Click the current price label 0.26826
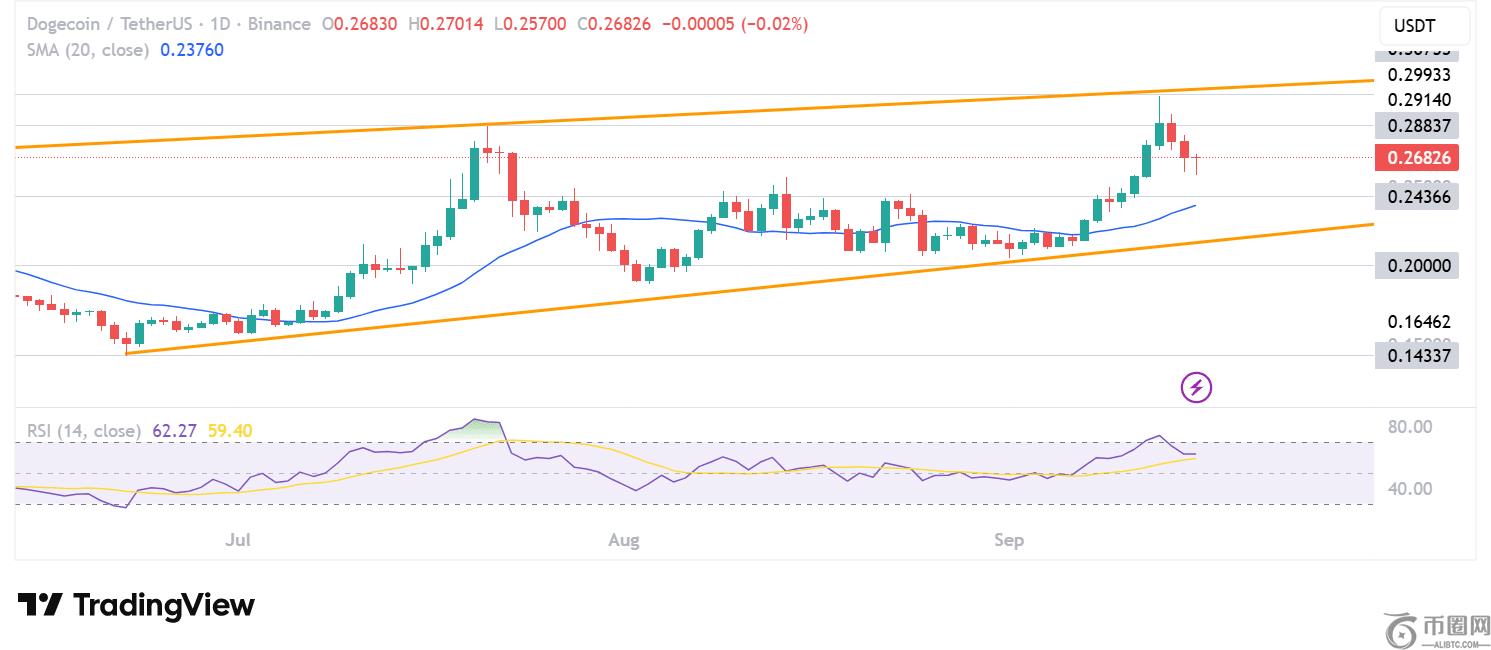1491x650 pixels. (1416, 158)
